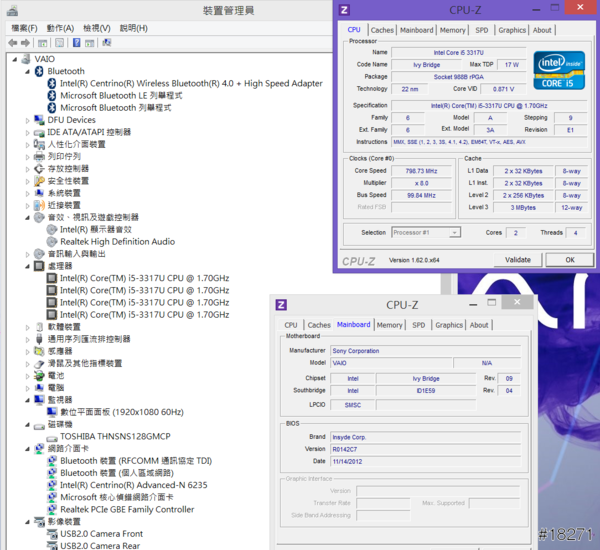Select the TOSHIBA THNSNS128GMCP disk drive
This screenshot has height=550, width=600.
tap(114, 436)
